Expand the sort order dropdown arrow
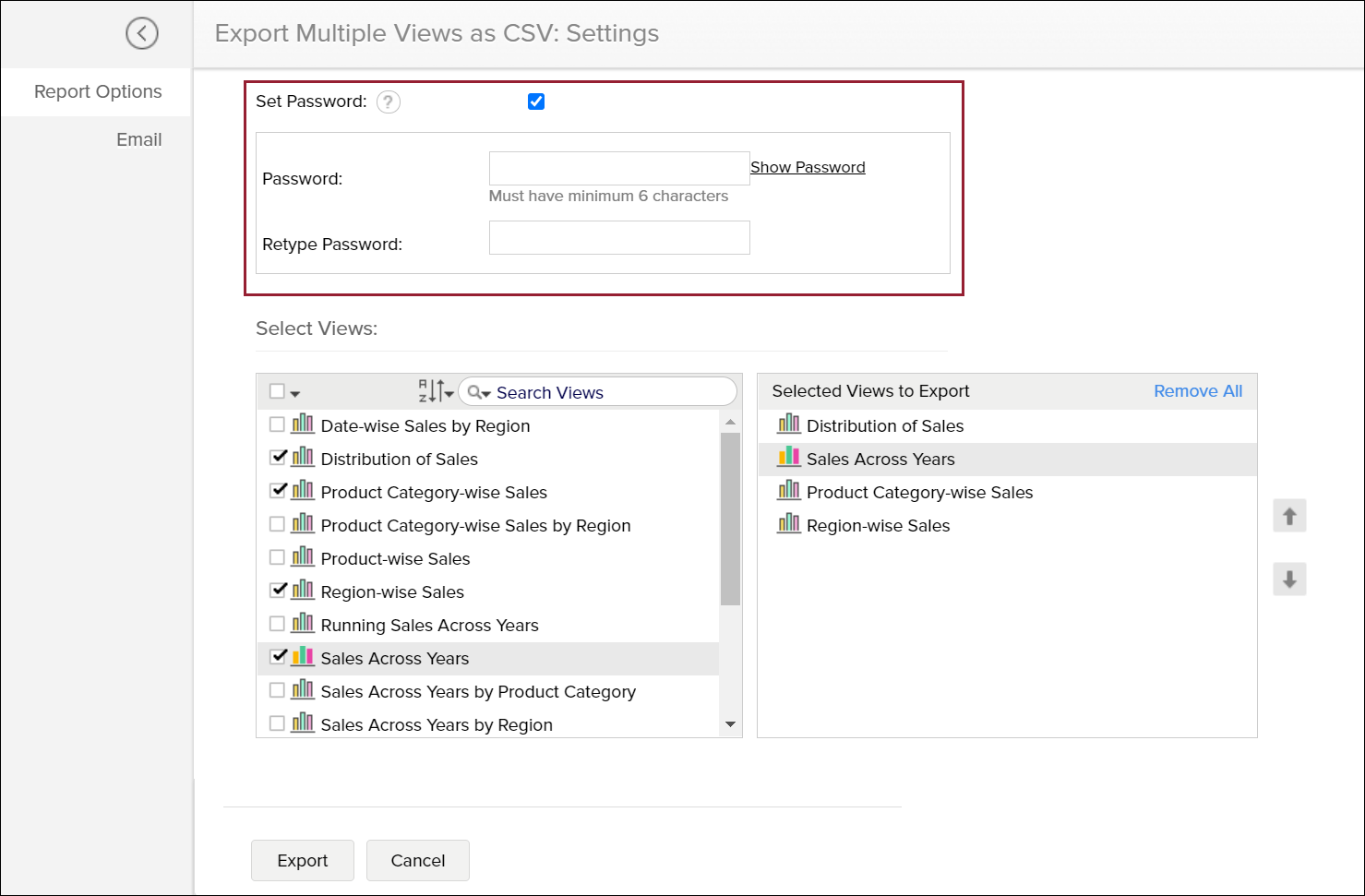Image resolution: width=1365 pixels, height=896 pixels. (449, 393)
